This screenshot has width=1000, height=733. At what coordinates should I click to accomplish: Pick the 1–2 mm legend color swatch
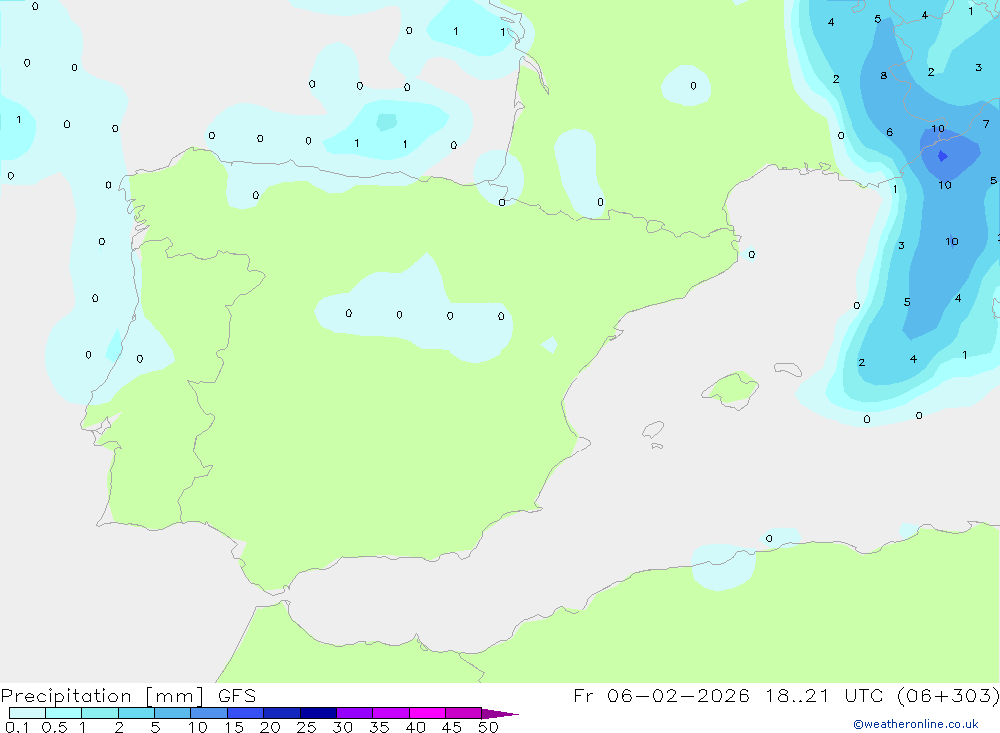(x=100, y=713)
